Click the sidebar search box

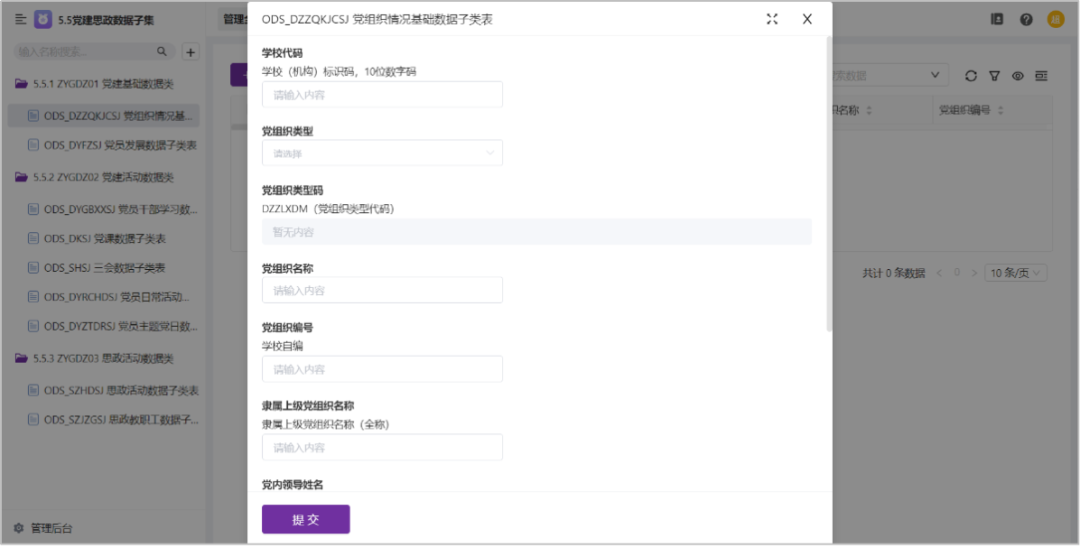[94, 52]
